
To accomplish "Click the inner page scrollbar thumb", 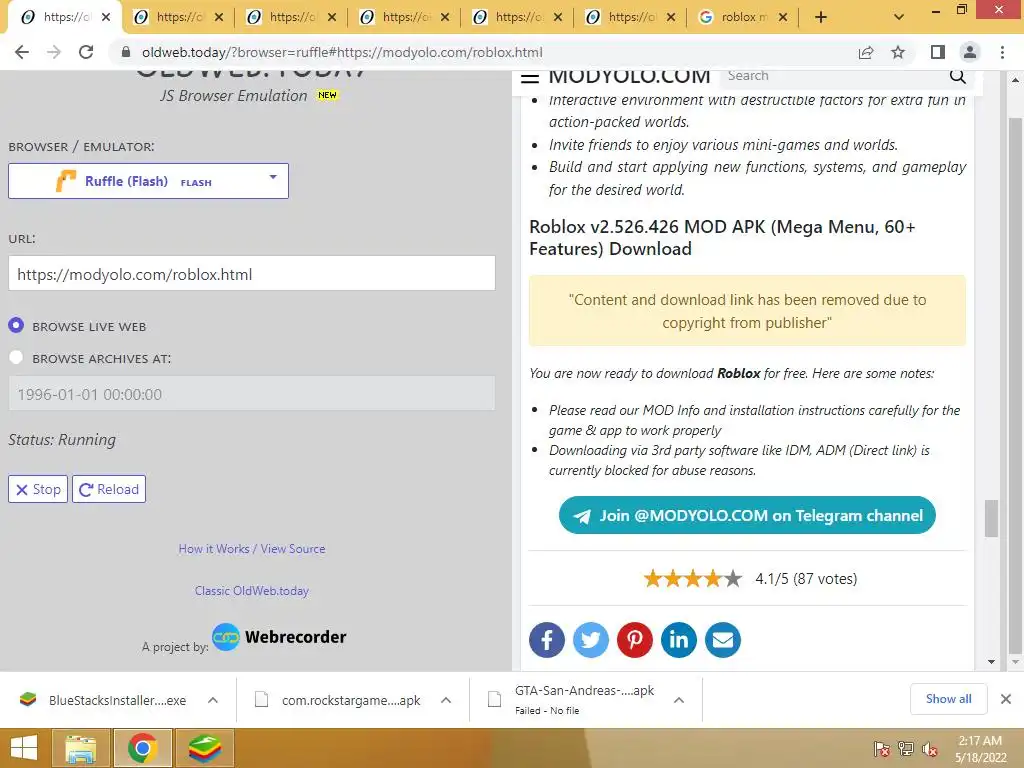I will (991, 518).
